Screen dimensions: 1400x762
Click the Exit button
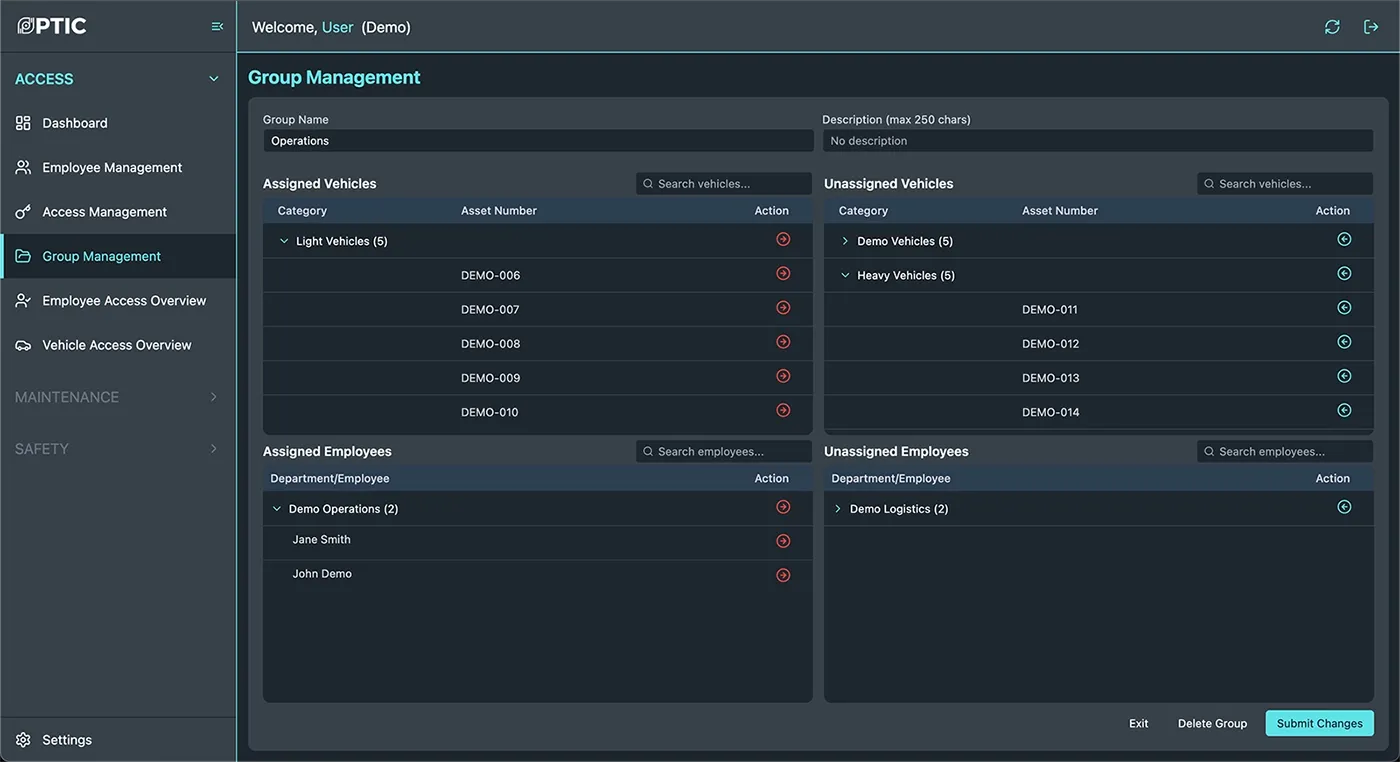pos(1138,723)
